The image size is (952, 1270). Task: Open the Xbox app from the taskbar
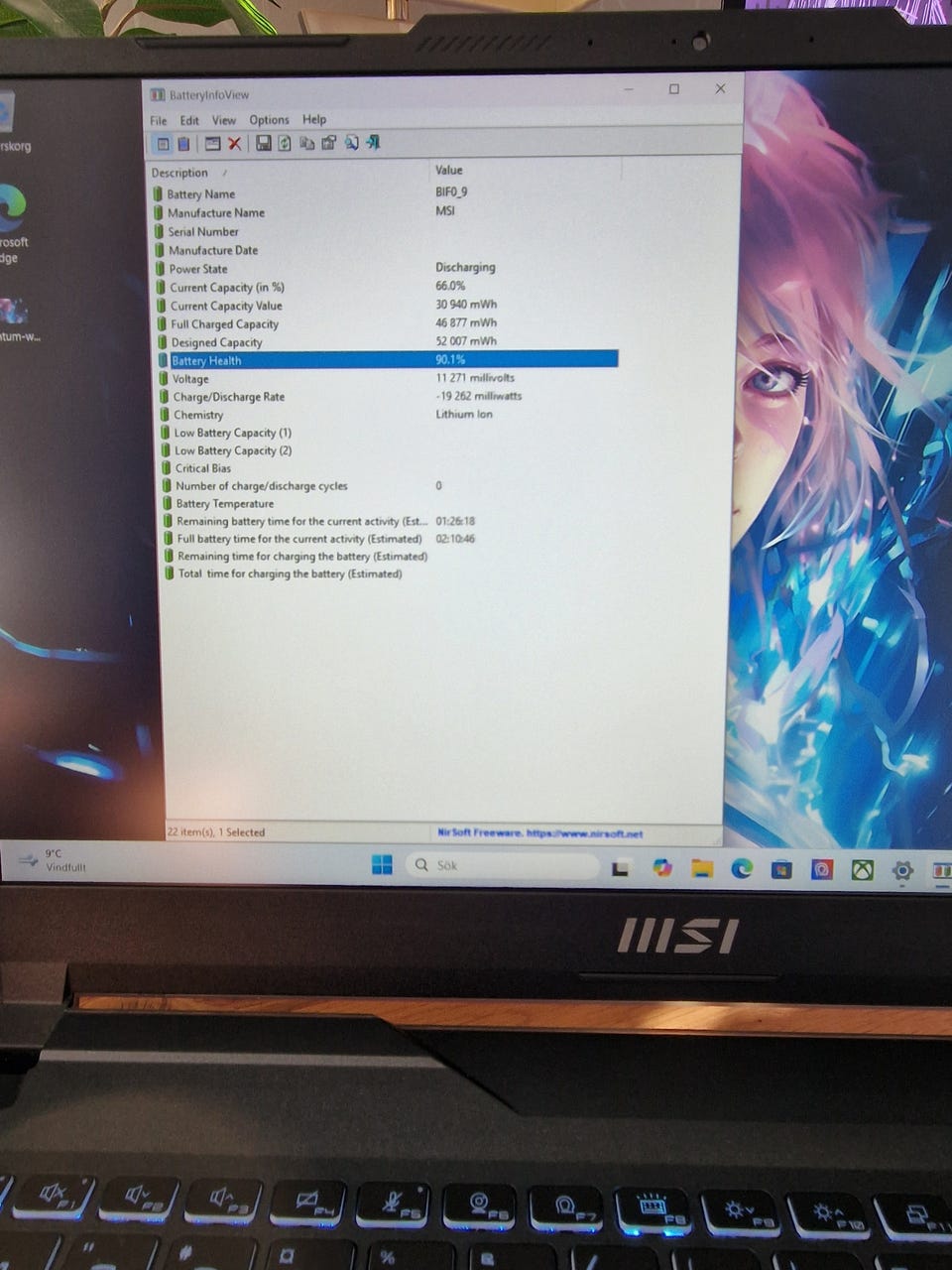tap(863, 871)
